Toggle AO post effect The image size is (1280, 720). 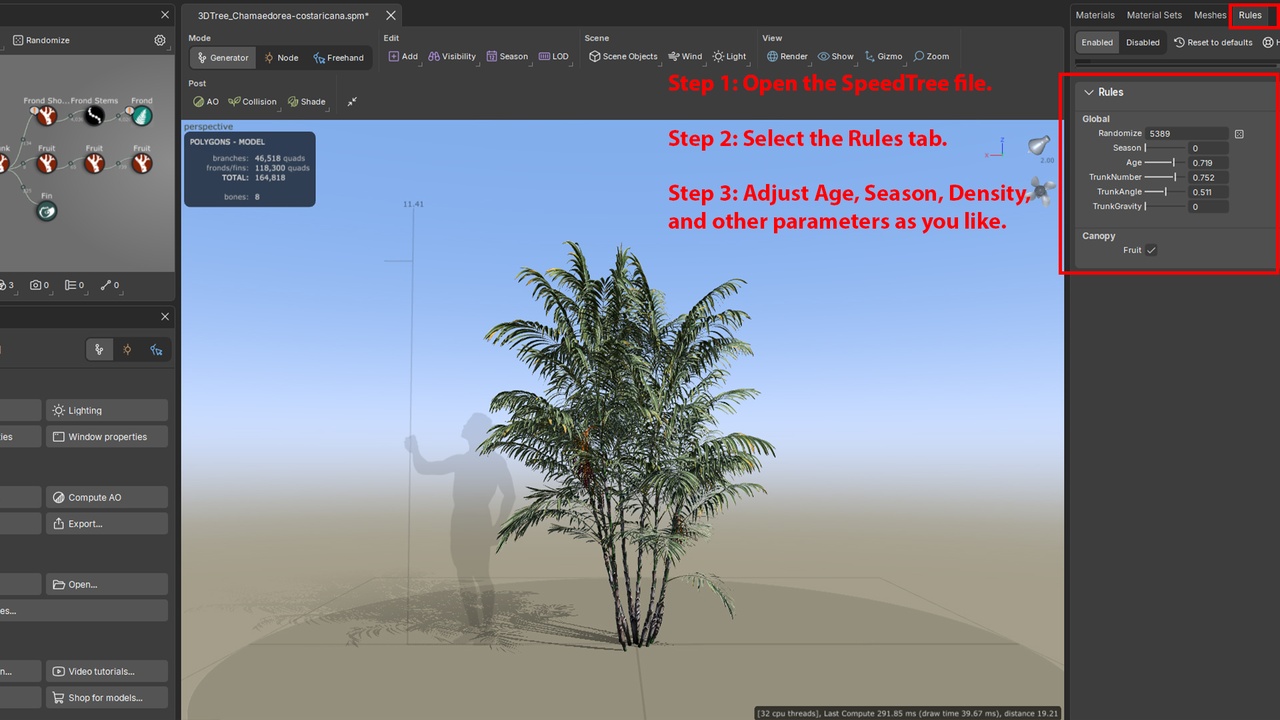click(x=206, y=101)
